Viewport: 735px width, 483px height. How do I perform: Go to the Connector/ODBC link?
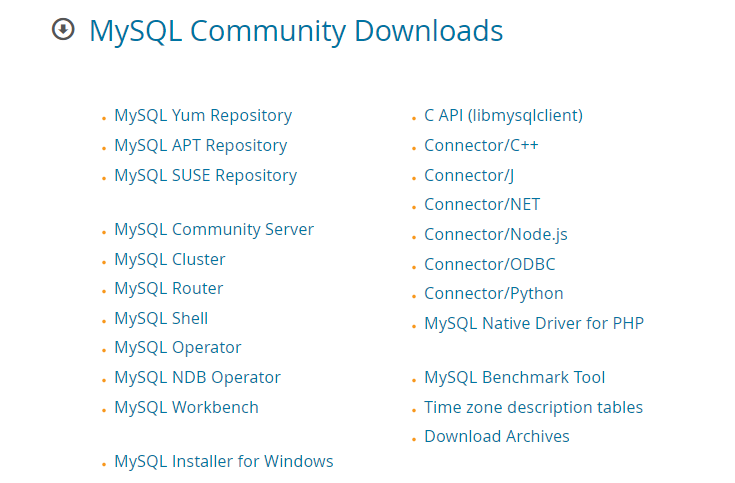(490, 264)
